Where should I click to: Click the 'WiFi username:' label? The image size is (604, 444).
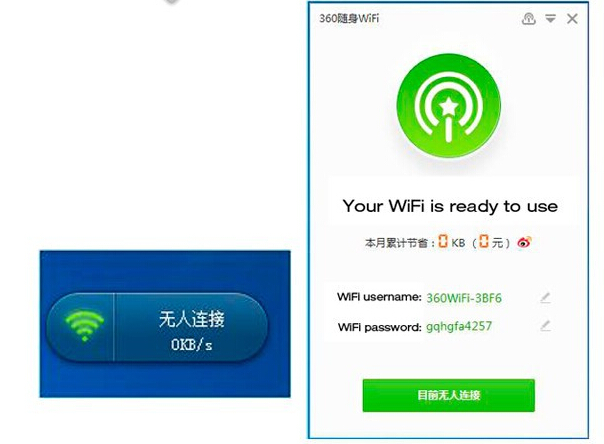[379, 297]
